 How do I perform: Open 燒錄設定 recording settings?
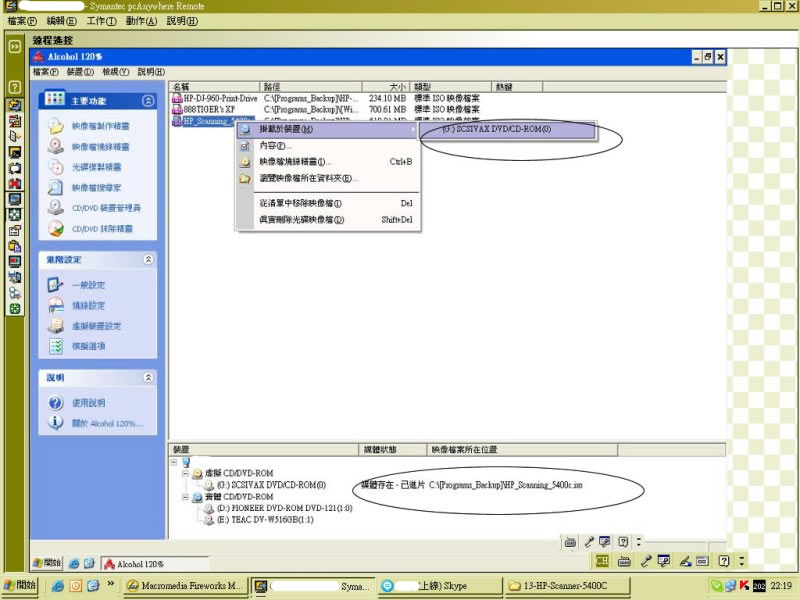(88, 306)
